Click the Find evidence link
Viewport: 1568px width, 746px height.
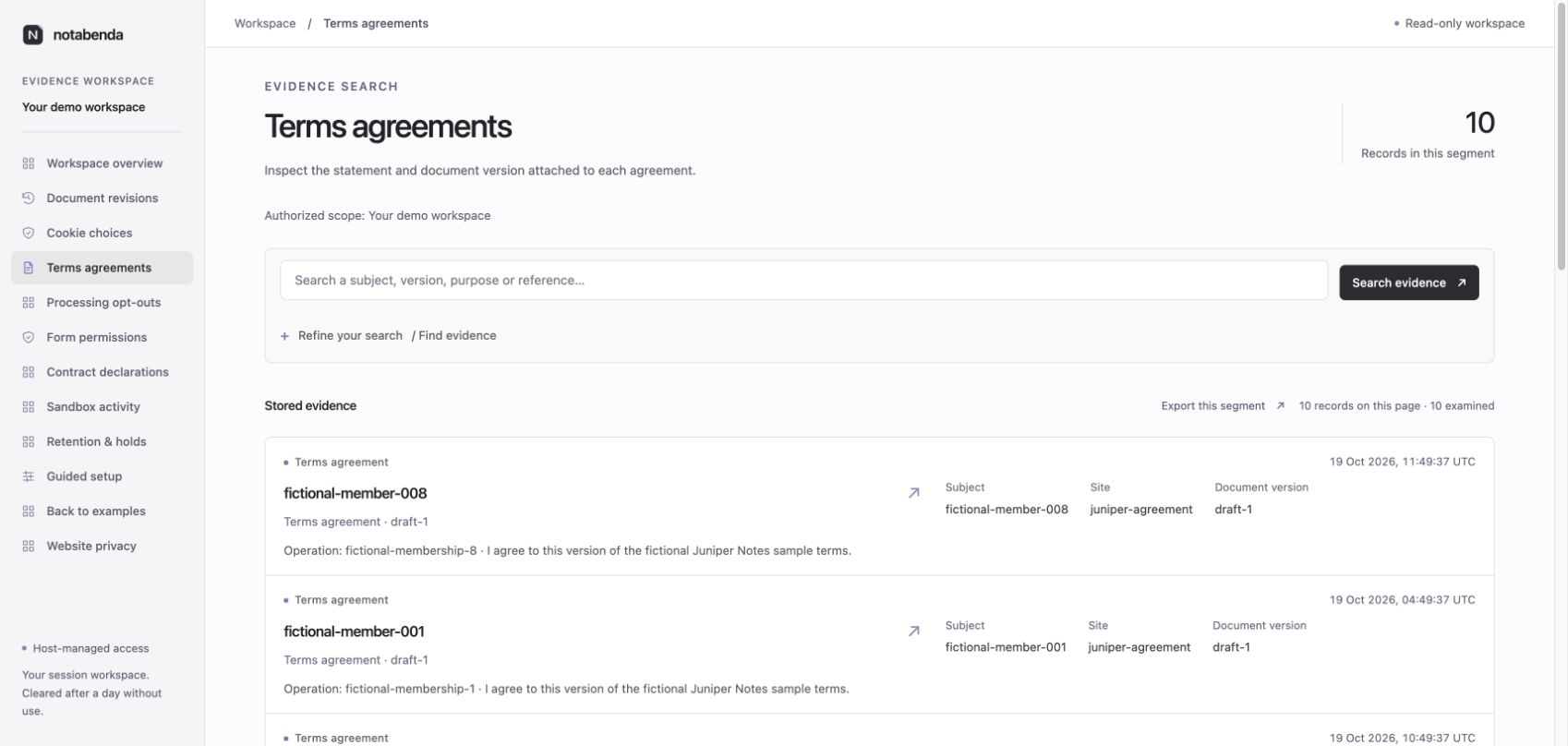[x=457, y=336]
